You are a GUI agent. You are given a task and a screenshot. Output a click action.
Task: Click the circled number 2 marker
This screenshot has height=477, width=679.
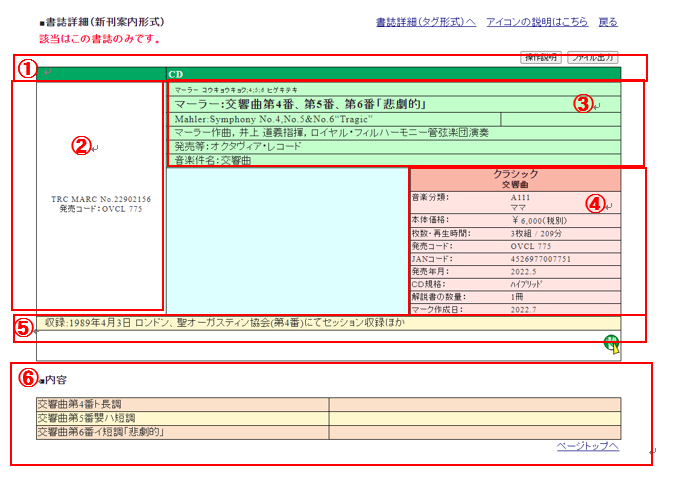(81, 145)
